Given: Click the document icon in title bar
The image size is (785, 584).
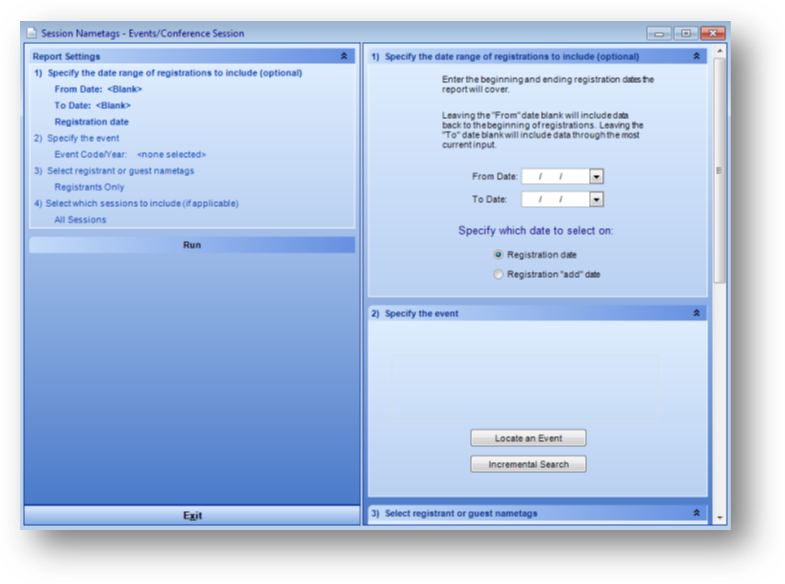Looking at the screenshot, I should click(31, 33).
